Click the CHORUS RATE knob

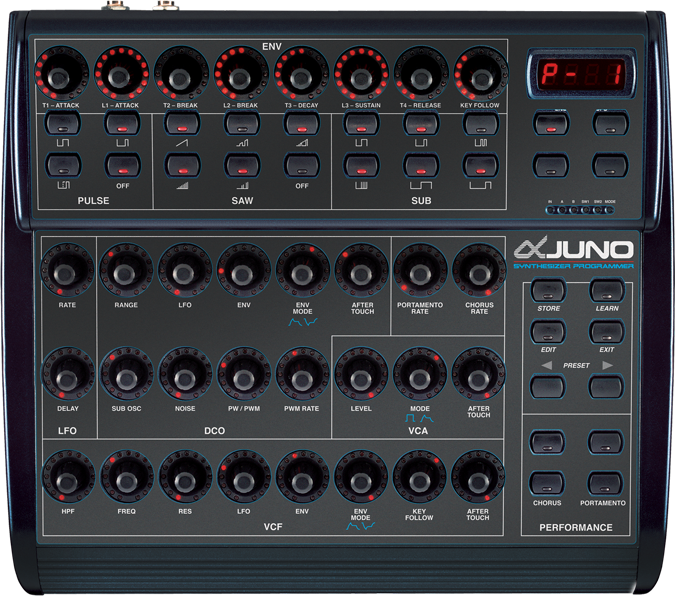479,270
